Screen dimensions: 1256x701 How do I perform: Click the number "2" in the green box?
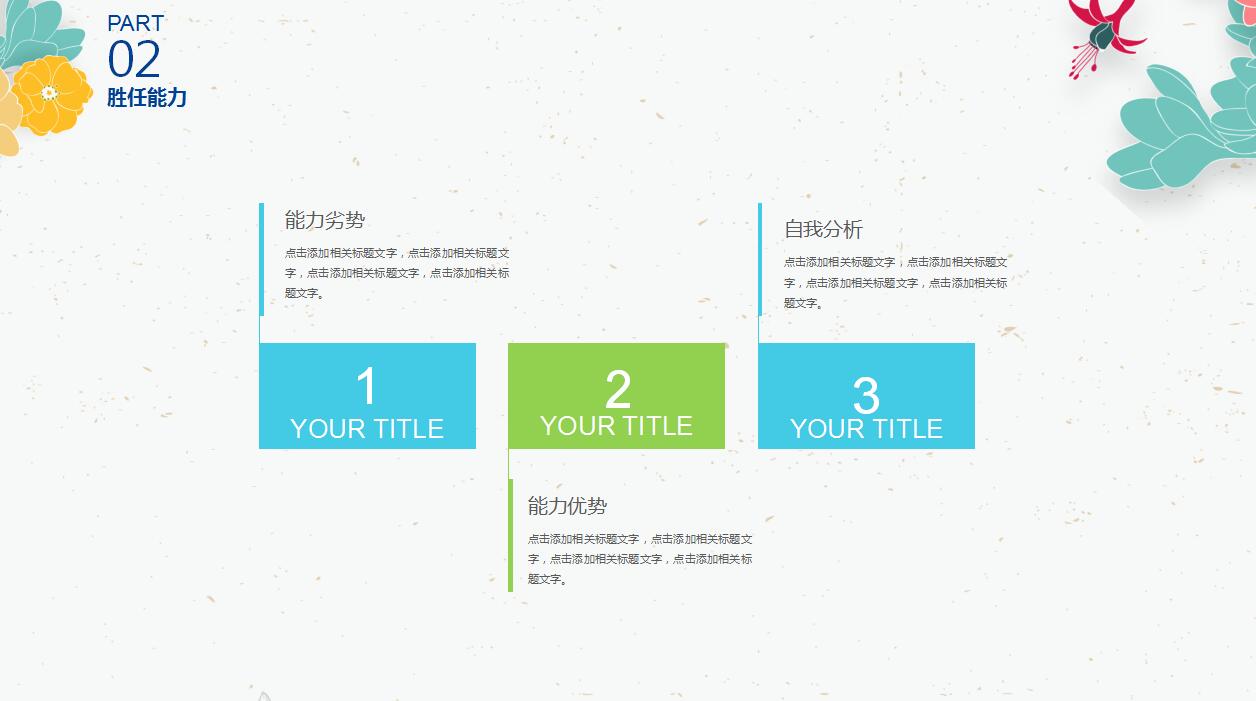pyautogui.click(x=617, y=389)
